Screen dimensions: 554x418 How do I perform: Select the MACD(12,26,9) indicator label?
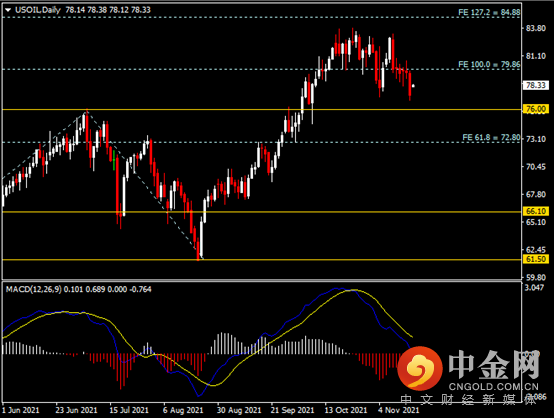pyautogui.click(x=34, y=289)
